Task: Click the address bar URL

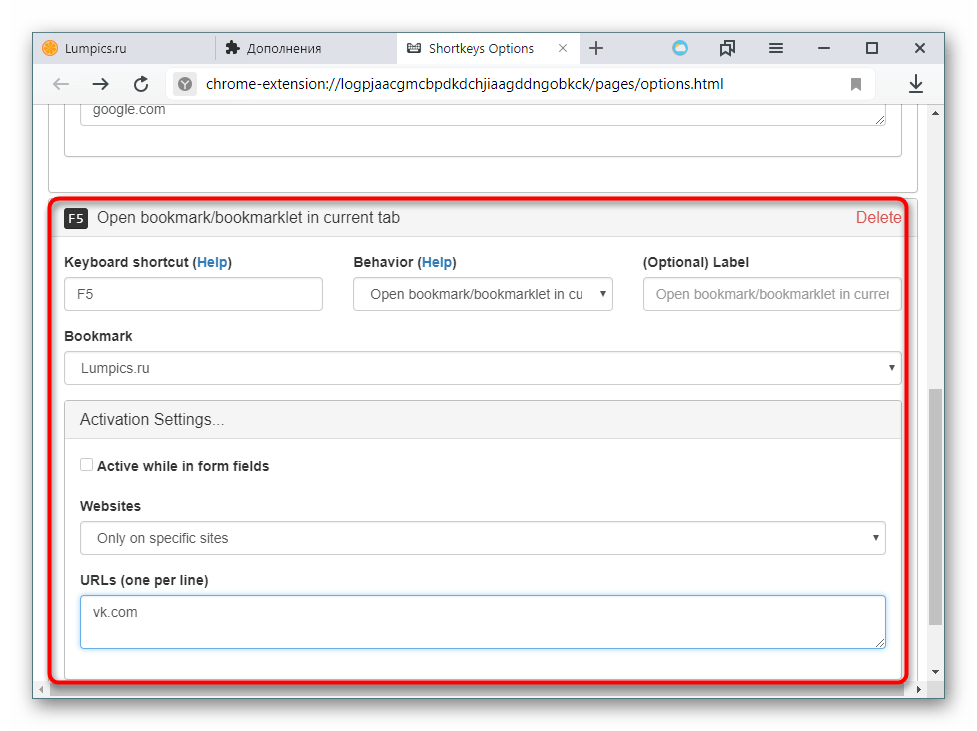Action: click(465, 84)
